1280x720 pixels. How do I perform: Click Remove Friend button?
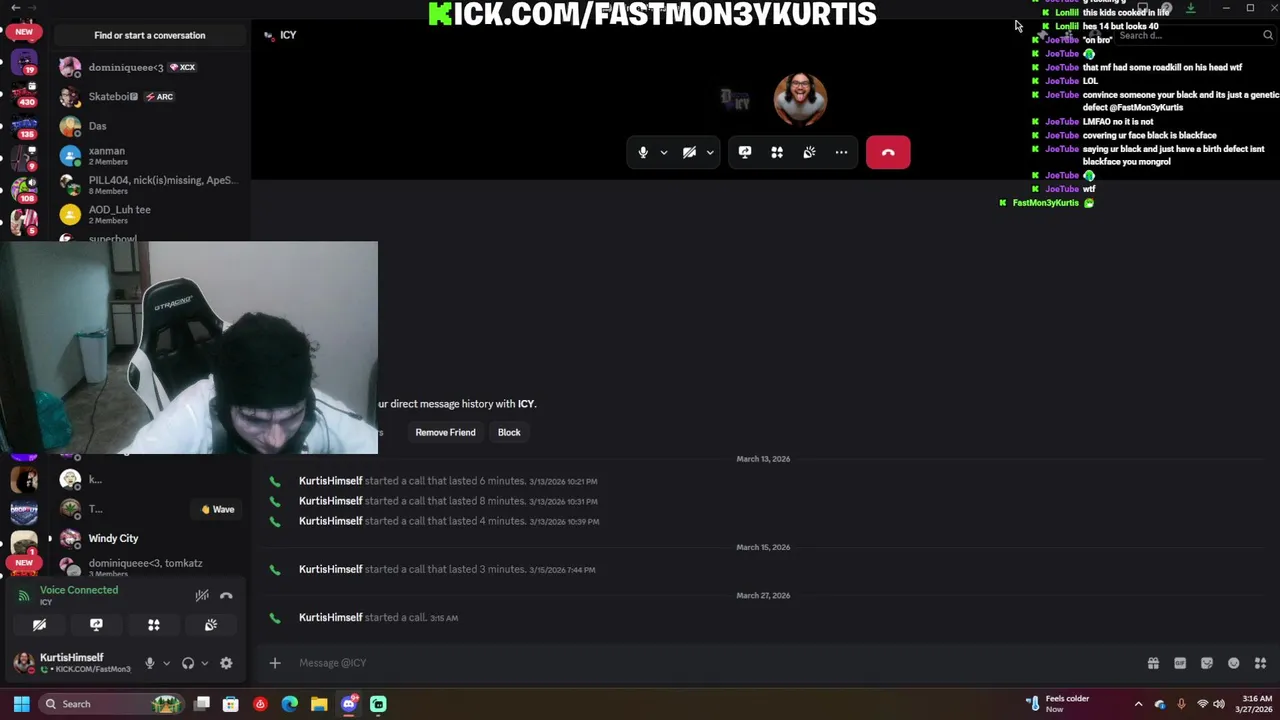tap(445, 432)
